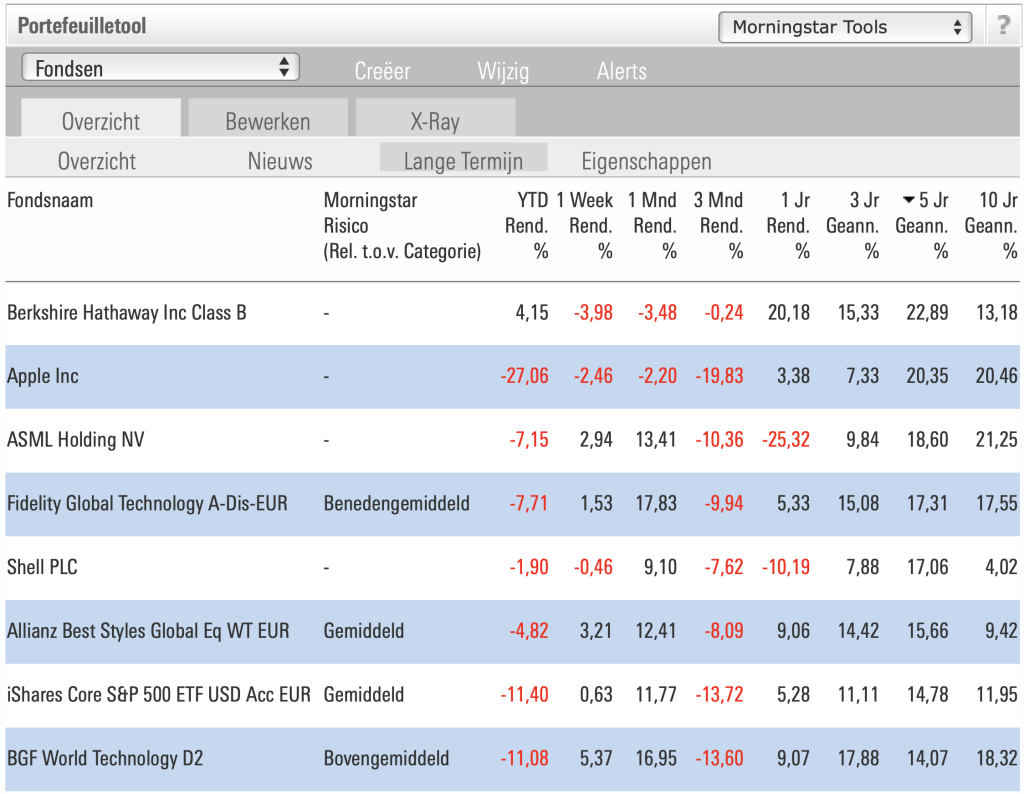
Task: Click Allianz 3 Mnd value -8,09
Action: tap(724, 631)
